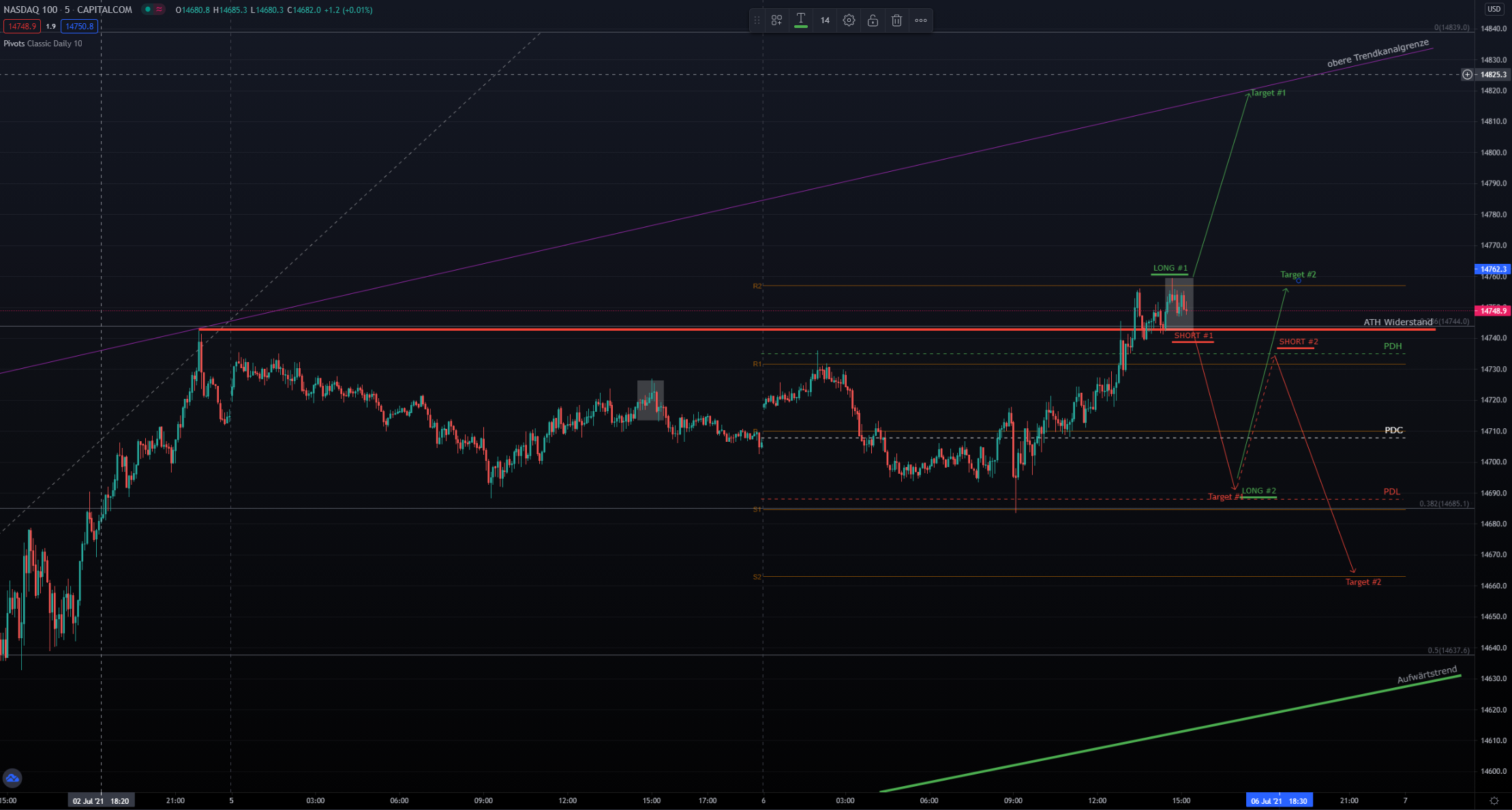The image size is (1512, 810).
Task: Click the blue buy price 14750.8
Action: click(80, 27)
